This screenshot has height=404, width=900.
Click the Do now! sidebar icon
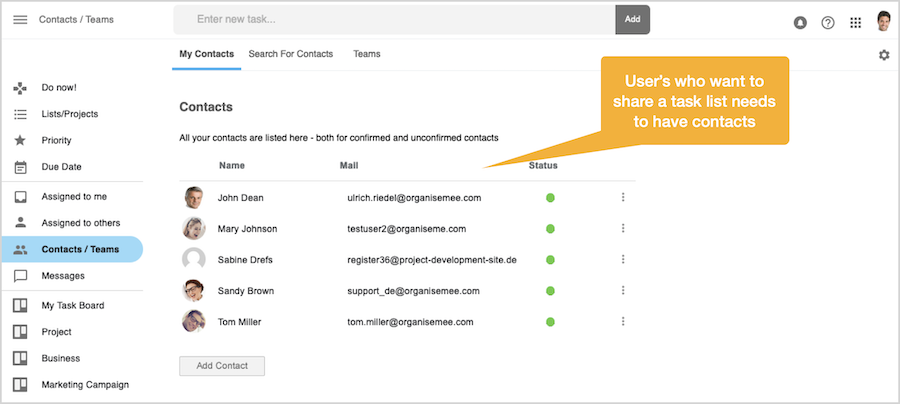pos(20,88)
